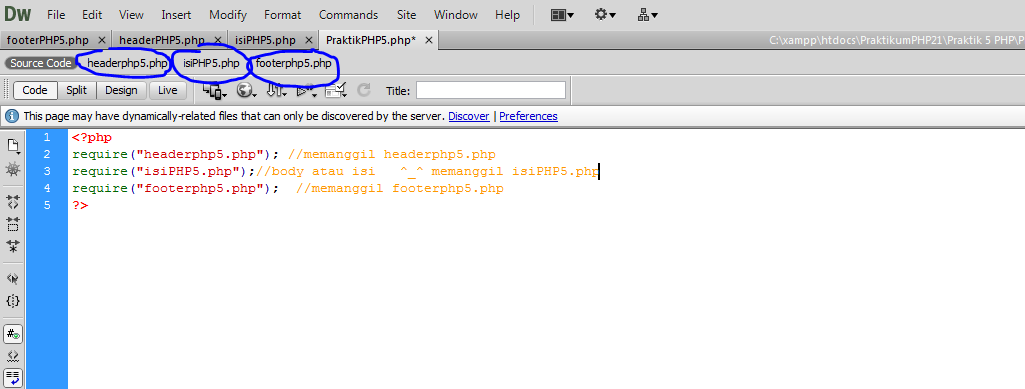Toggle Highlight Invalid Code button
The height and width of the screenshot is (389, 1025).
(x=12, y=356)
